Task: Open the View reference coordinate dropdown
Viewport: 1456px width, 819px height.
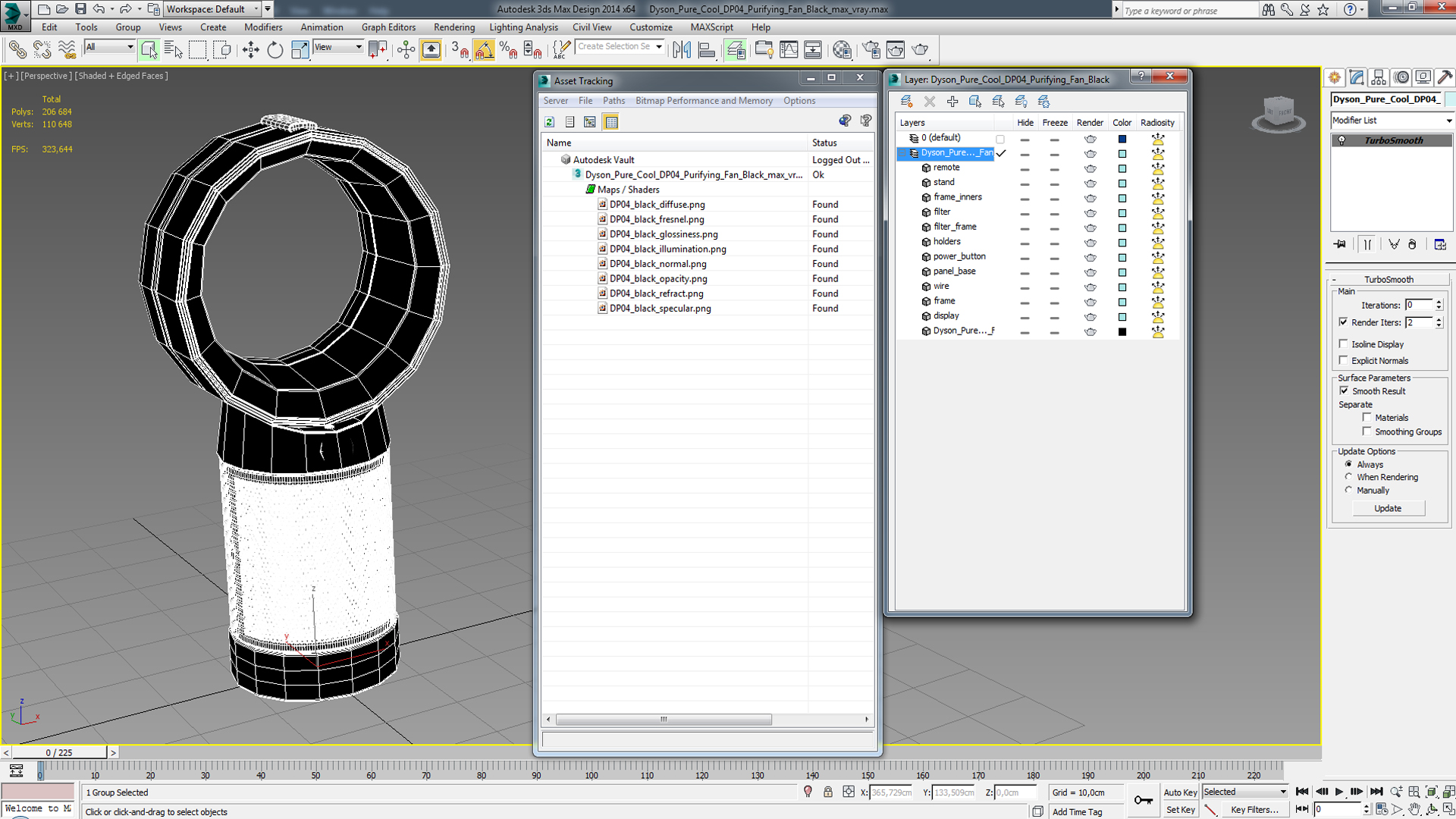Action: click(x=338, y=47)
